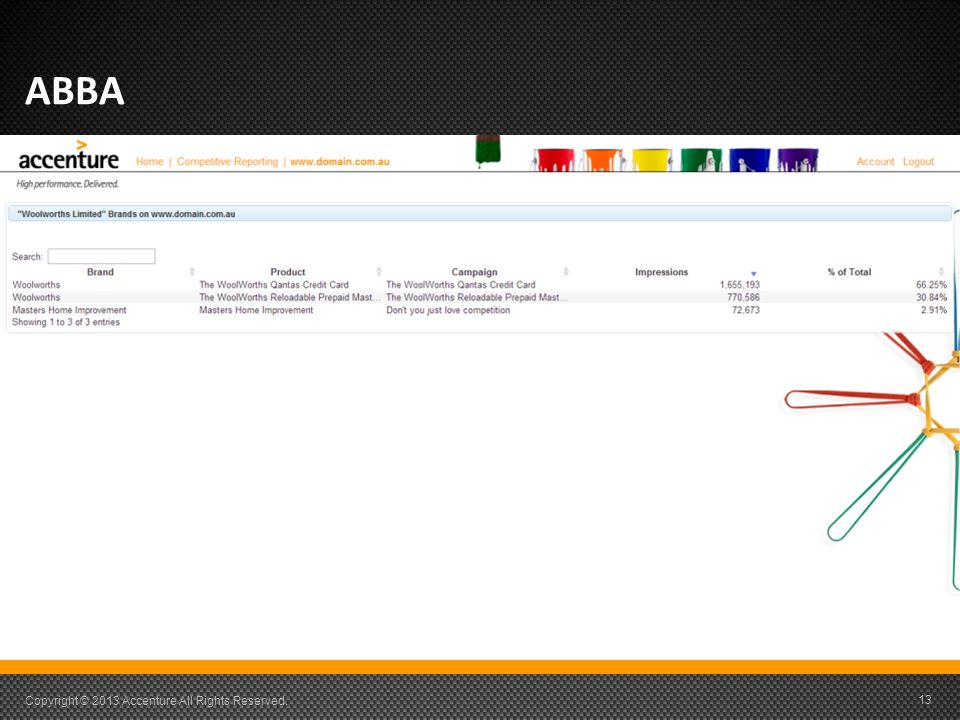Viewport: 960px width, 720px height.
Task: Select the green paint bucket icon
Action: click(x=701, y=160)
